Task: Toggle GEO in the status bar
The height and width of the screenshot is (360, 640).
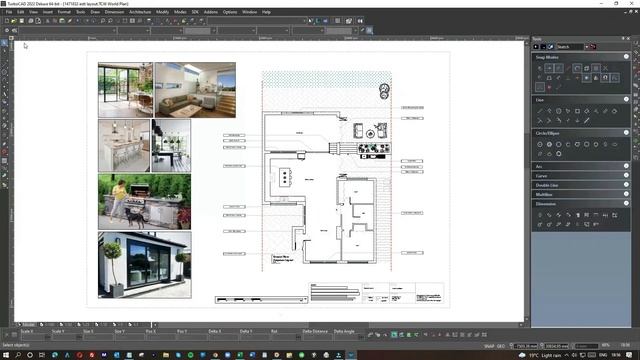Action: [501, 346]
